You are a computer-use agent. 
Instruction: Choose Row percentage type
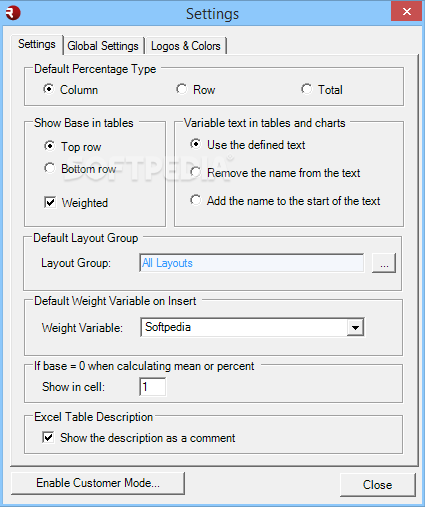click(182, 89)
